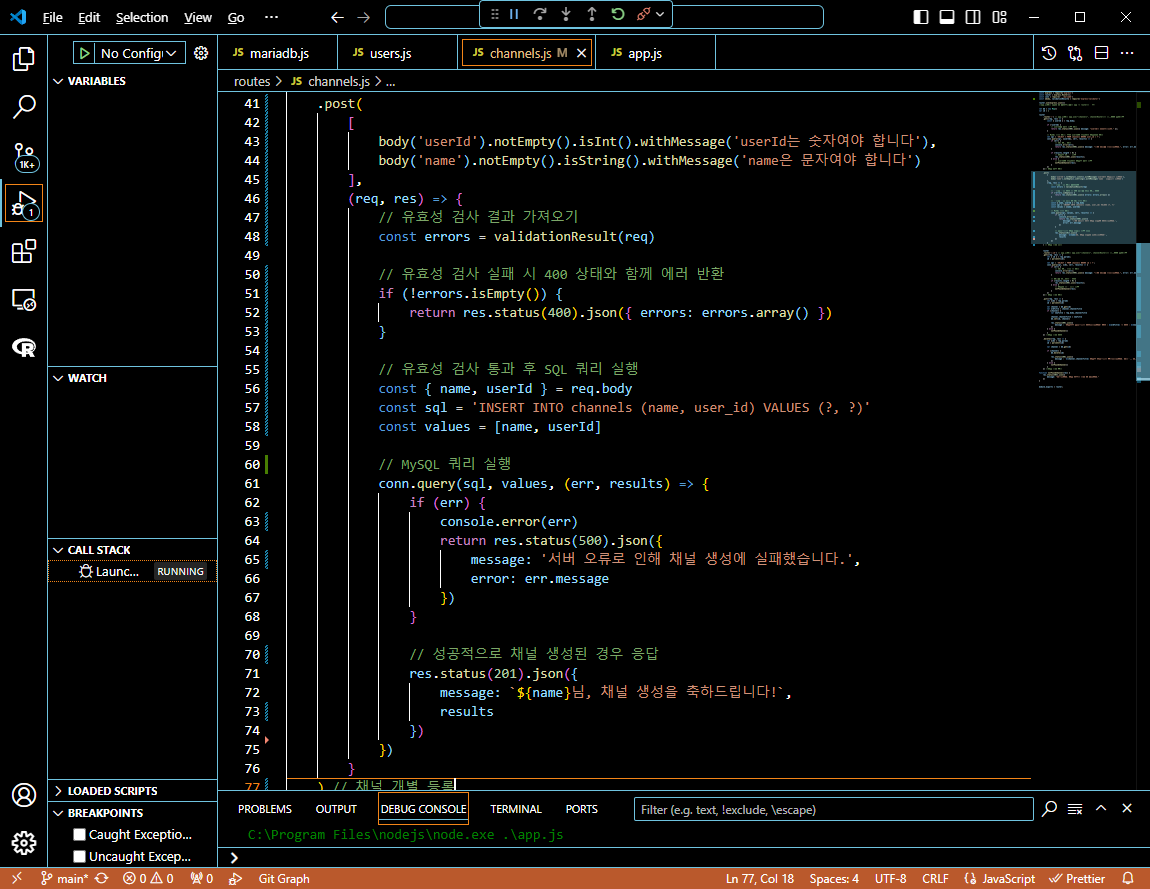Switch to OUTPUT panel tab
1150x889 pixels.
(x=336, y=809)
